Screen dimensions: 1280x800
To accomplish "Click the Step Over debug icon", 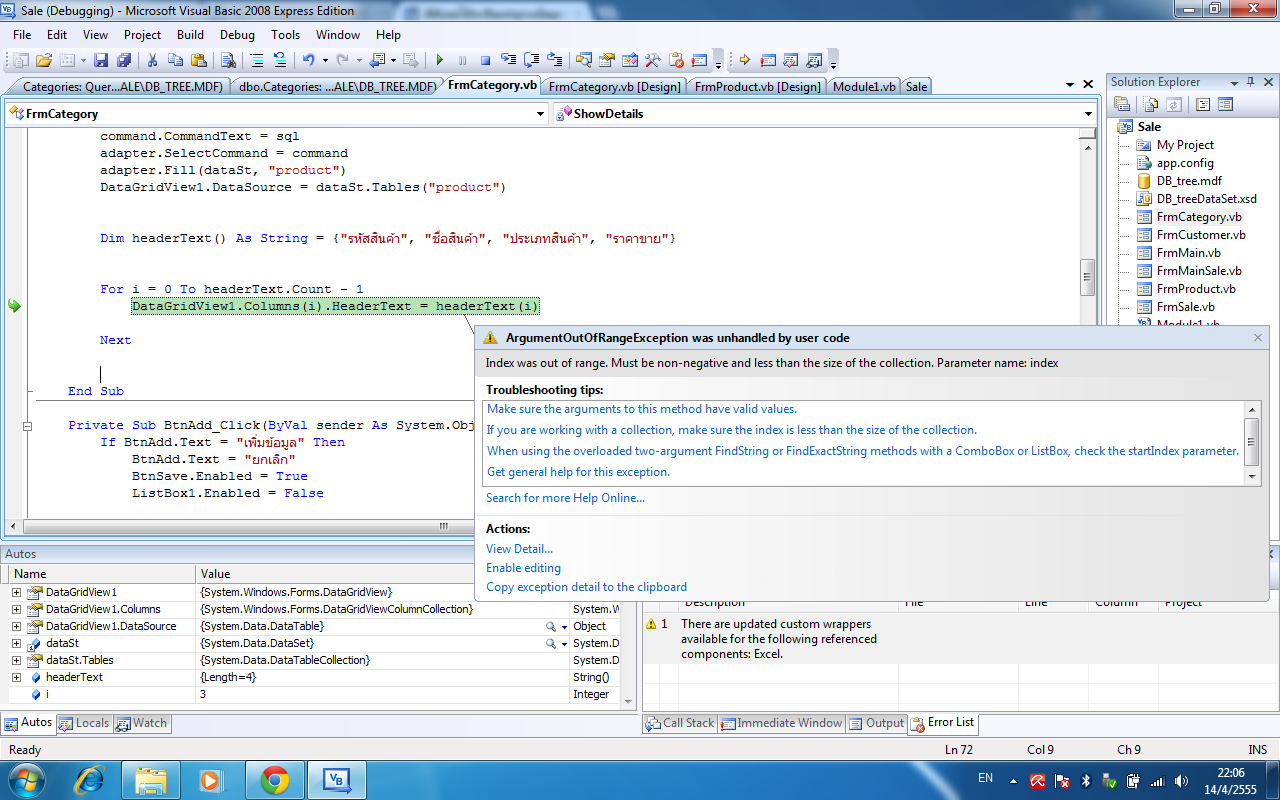I will pos(532,60).
